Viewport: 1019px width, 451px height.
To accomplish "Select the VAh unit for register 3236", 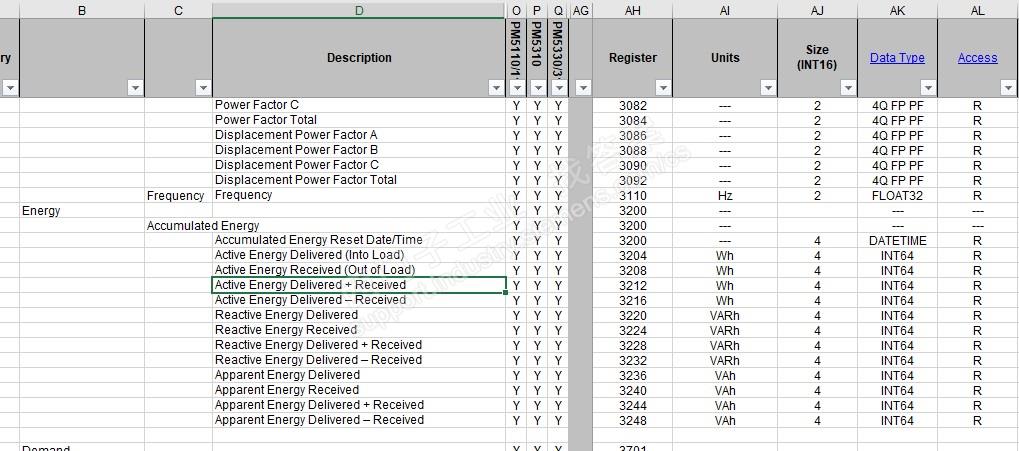I will pos(725,375).
